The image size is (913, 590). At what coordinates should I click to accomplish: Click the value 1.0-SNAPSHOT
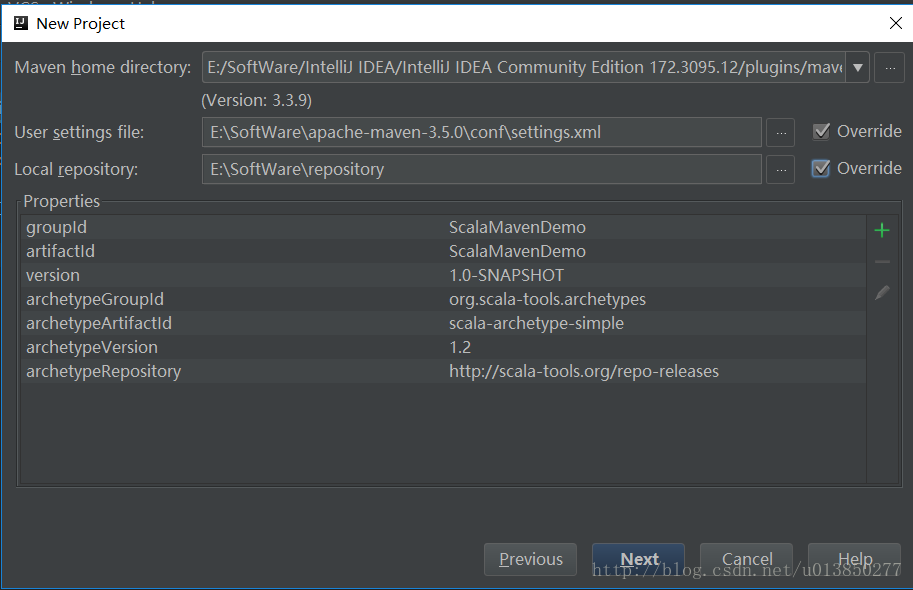(507, 275)
